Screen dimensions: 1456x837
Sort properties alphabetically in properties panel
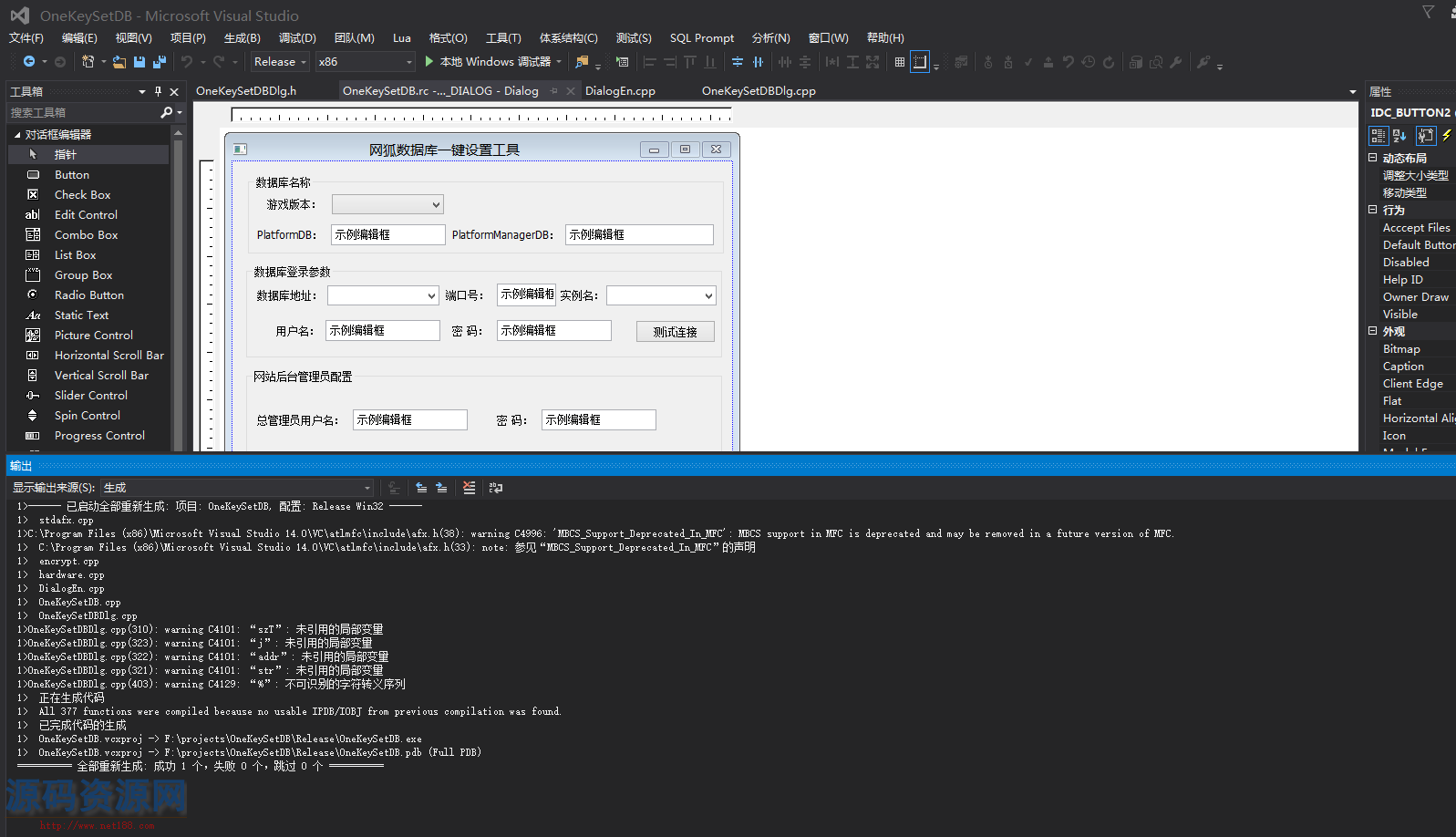1399,135
